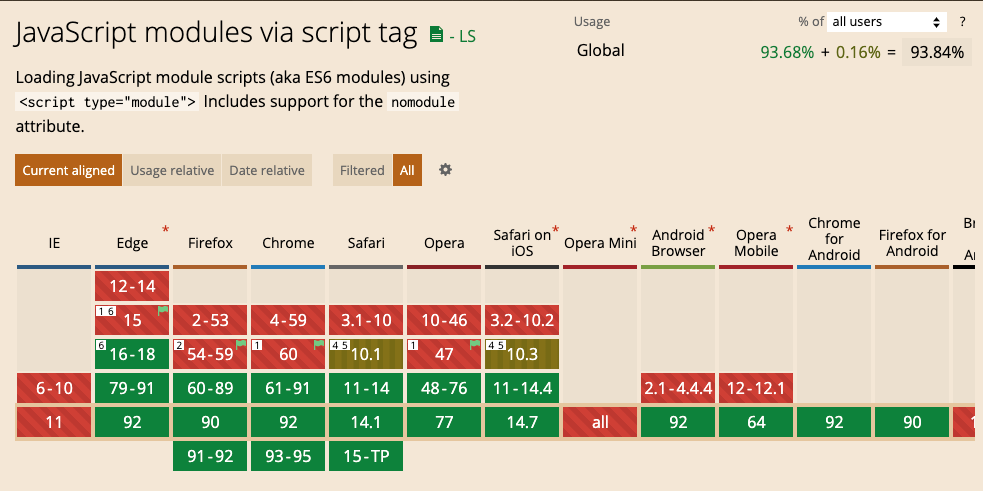Click Safari 3.1-10 version cell
The width and height of the screenshot is (983, 491).
[366, 320]
